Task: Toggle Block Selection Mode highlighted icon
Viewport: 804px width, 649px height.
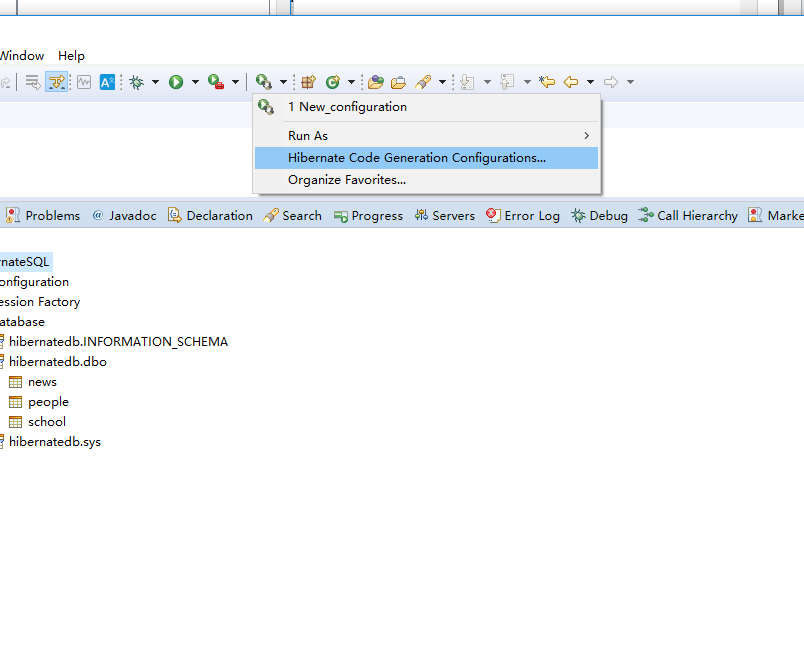Action: tap(56, 82)
